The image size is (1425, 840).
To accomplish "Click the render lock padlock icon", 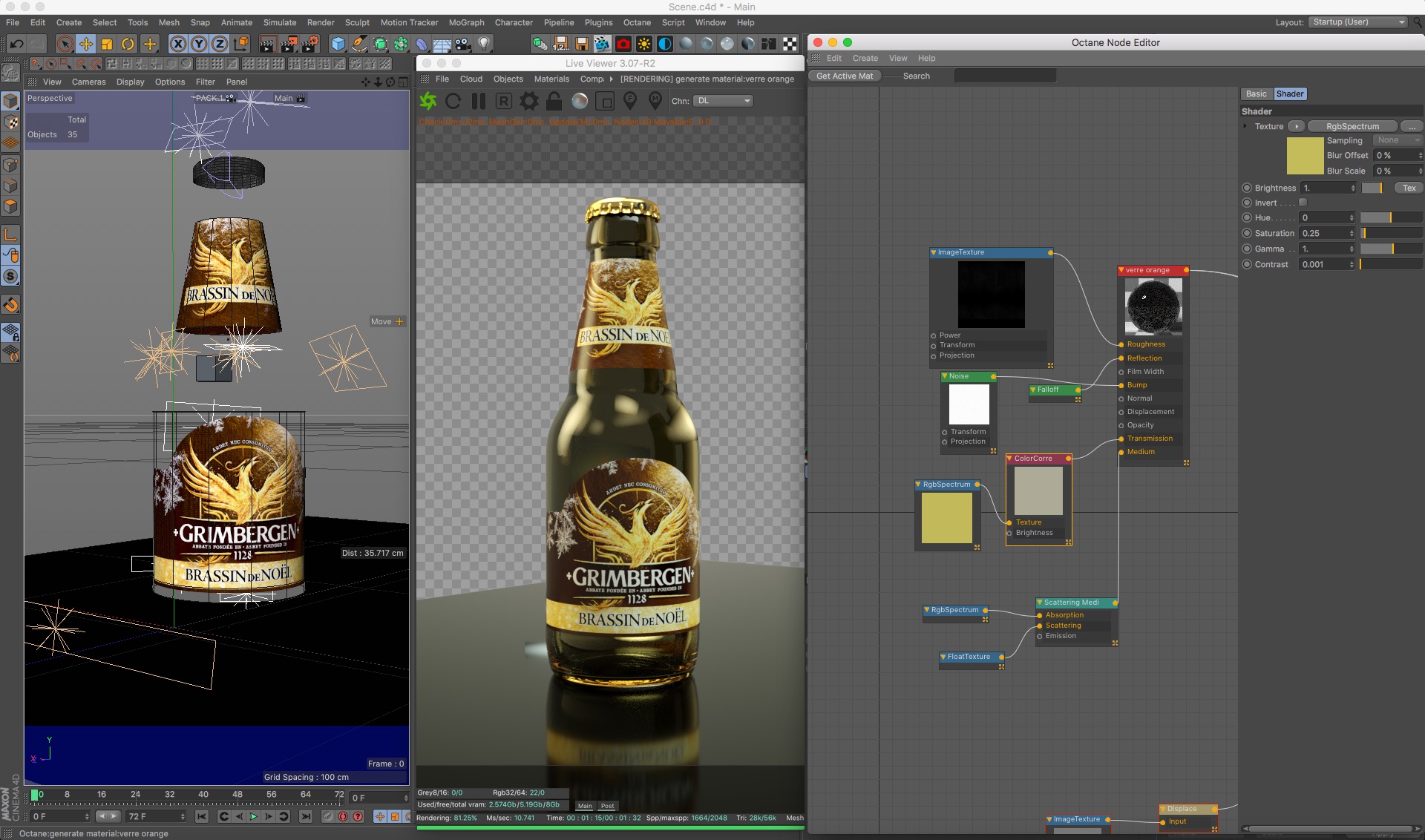I will pyautogui.click(x=554, y=101).
